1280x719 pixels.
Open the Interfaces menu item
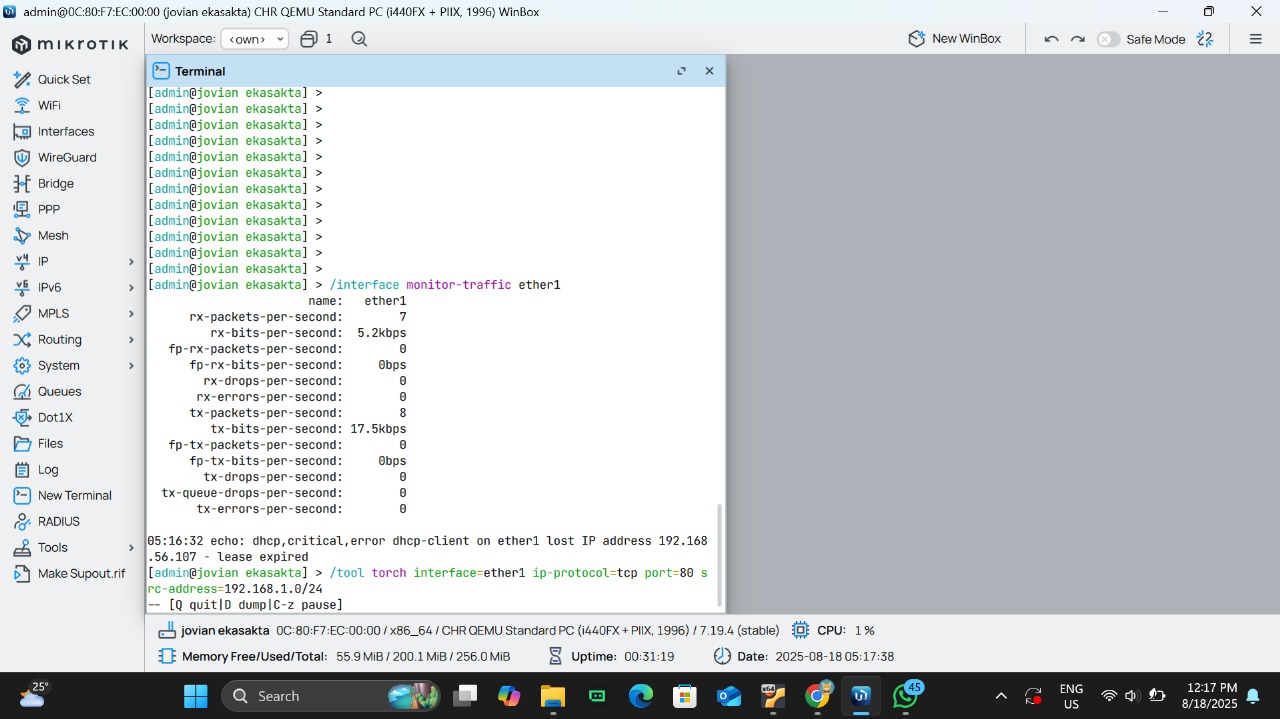(65, 131)
